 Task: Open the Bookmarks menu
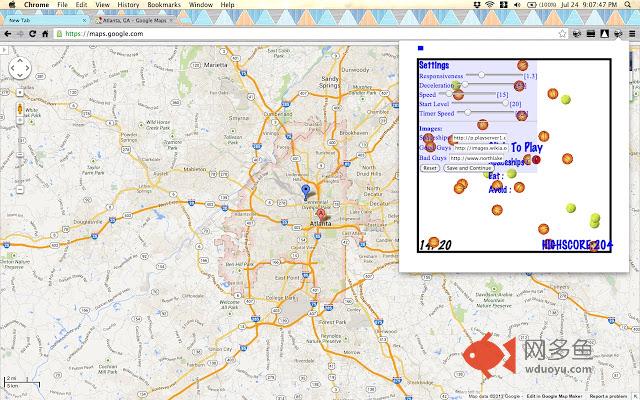164,4
